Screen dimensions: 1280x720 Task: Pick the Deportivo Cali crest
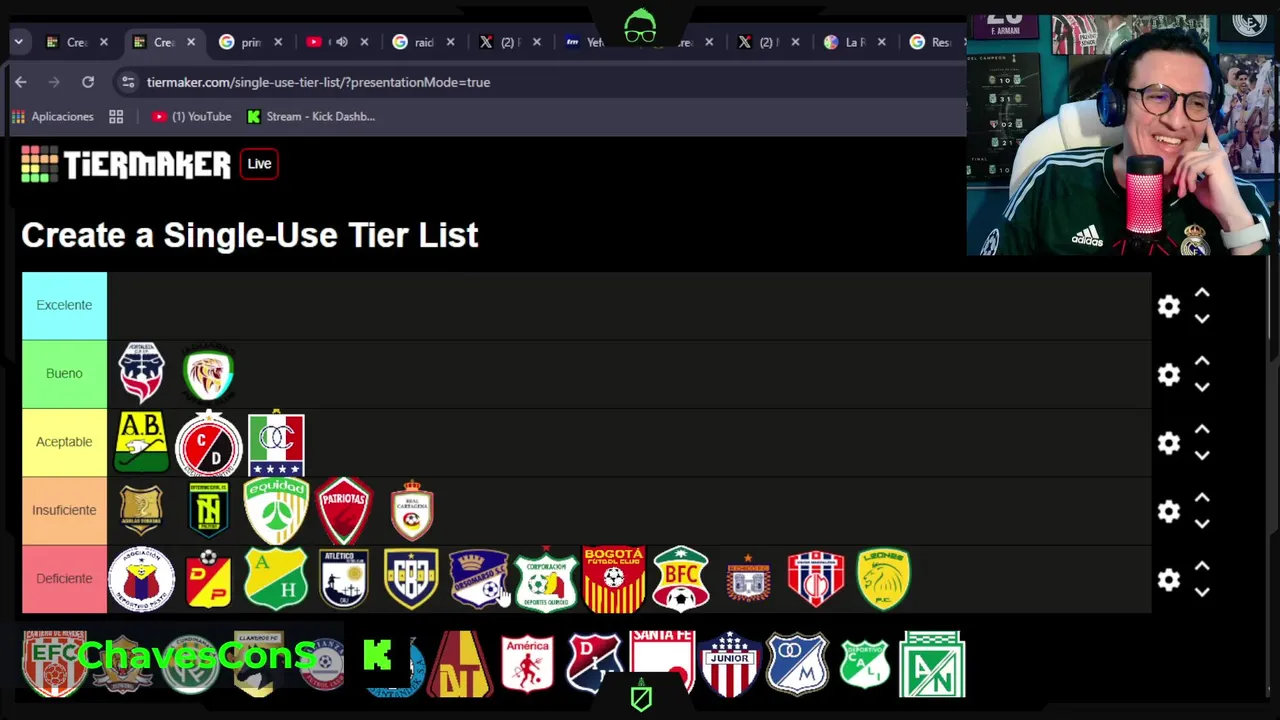(x=865, y=663)
